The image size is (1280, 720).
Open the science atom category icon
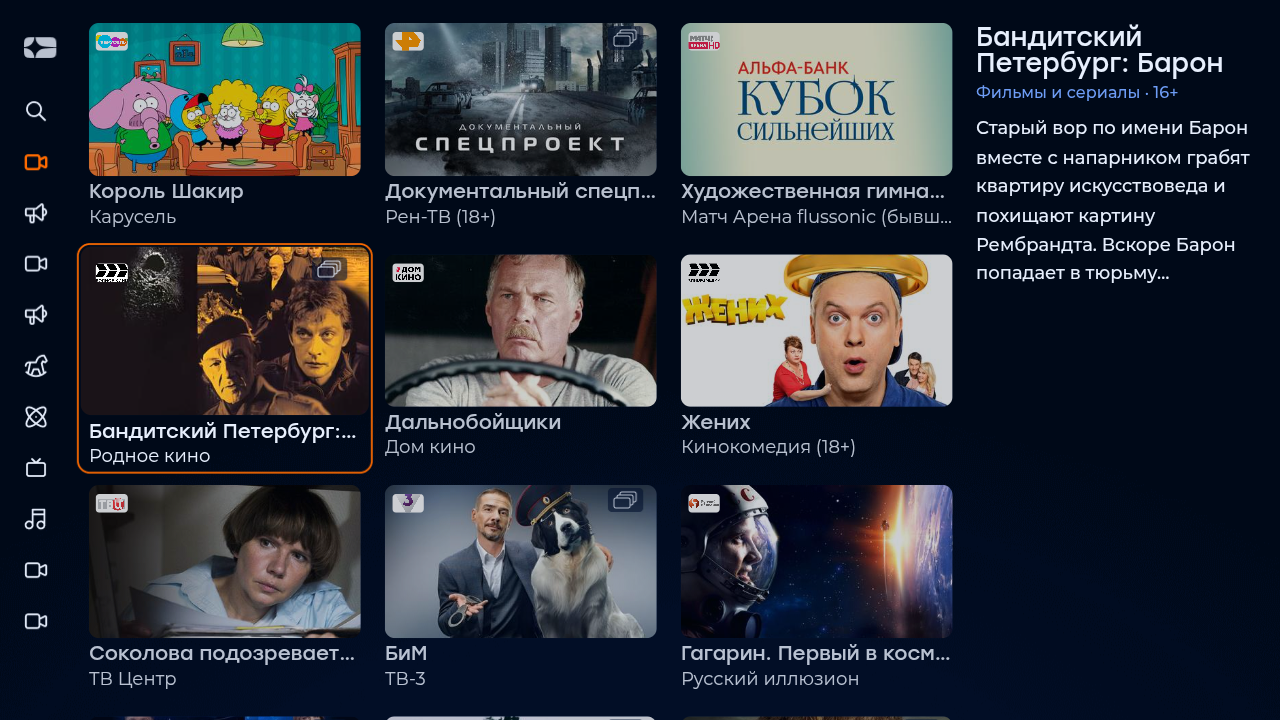pos(36,417)
